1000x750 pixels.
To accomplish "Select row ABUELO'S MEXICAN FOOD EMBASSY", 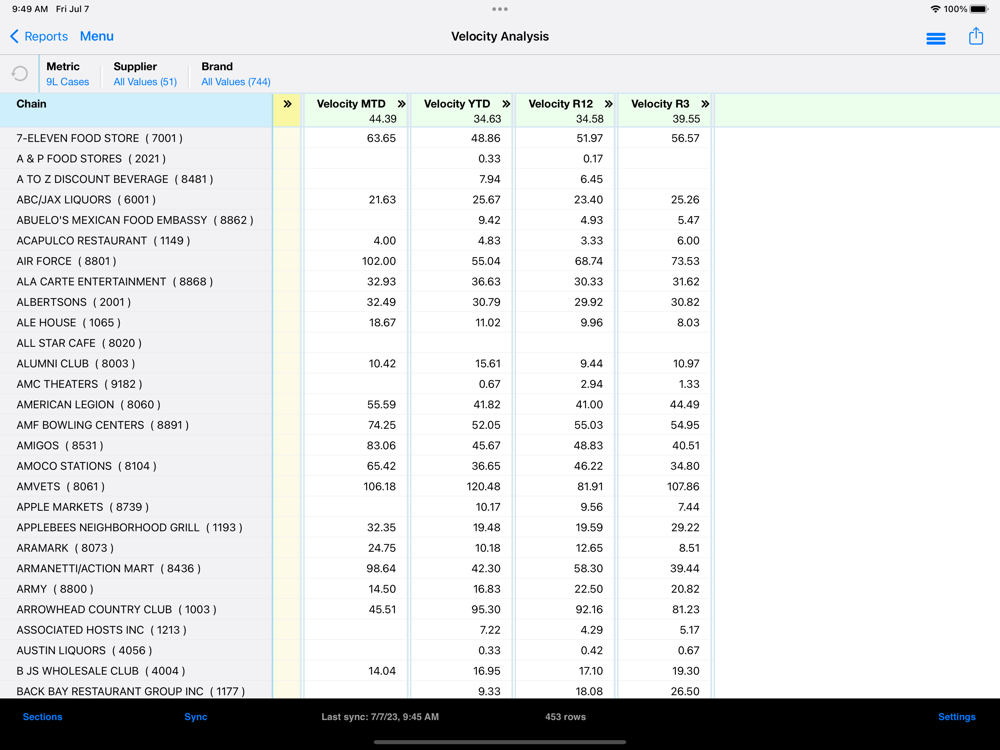I will (x=135, y=220).
